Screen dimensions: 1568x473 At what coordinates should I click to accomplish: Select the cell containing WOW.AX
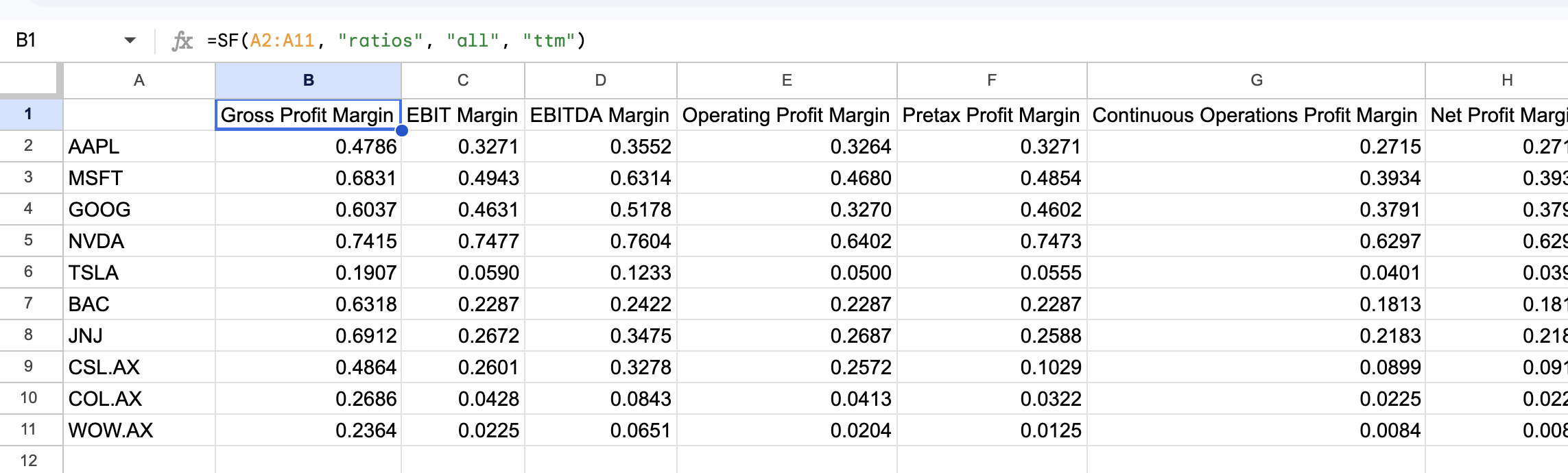tap(139, 430)
